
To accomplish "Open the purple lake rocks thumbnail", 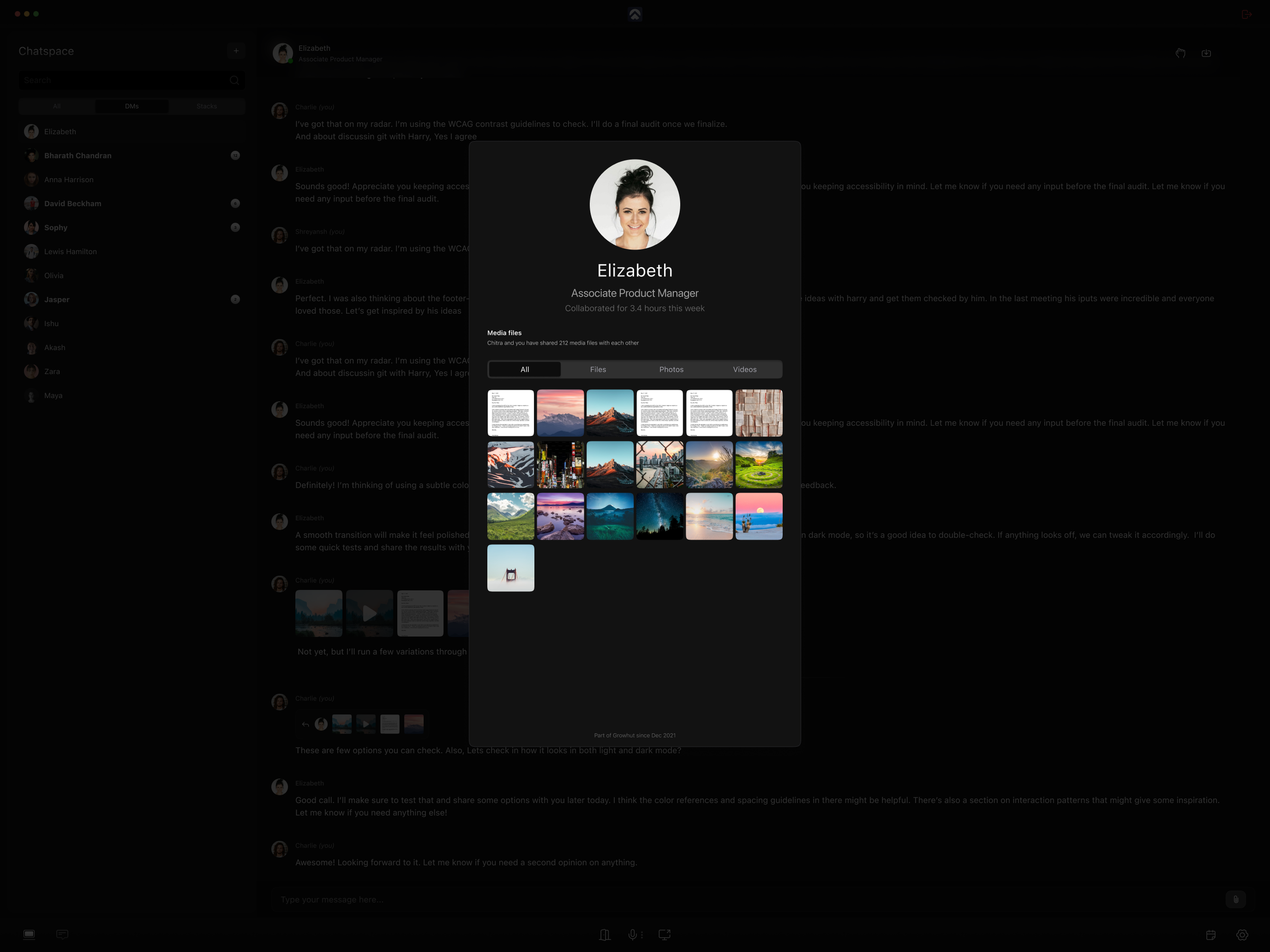I will [x=560, y=517].
